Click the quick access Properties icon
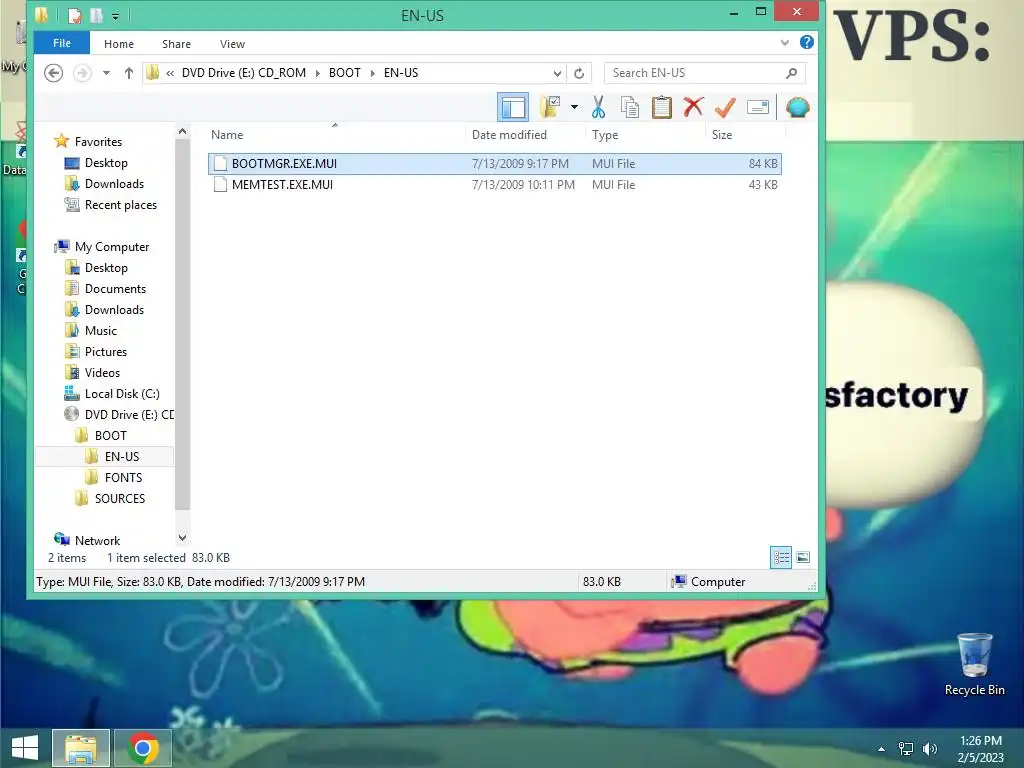Image resolution: width=1024 pixels, height=768 pixels. [x=75, y=15]
